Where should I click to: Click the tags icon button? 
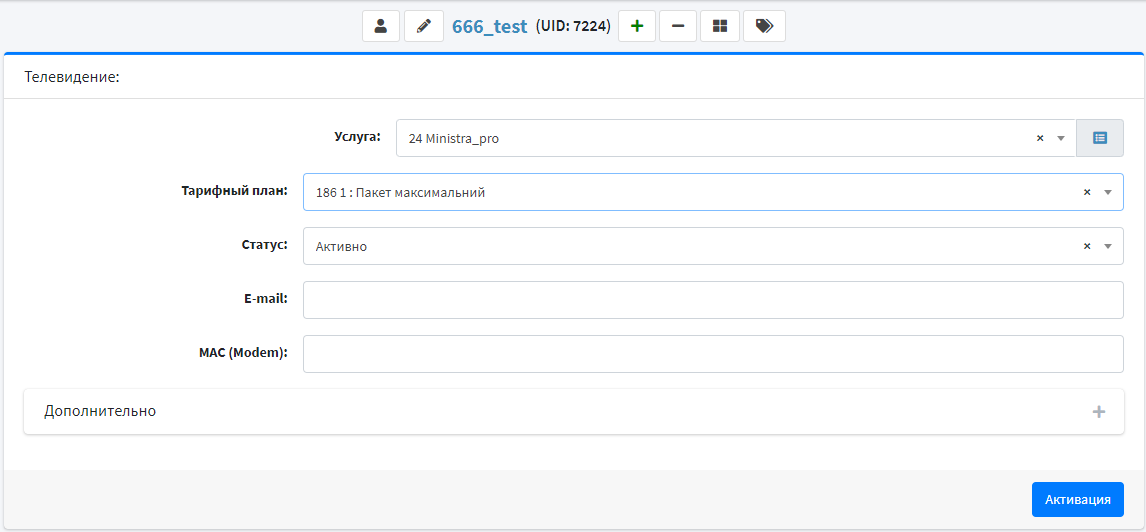click(764, 26)
